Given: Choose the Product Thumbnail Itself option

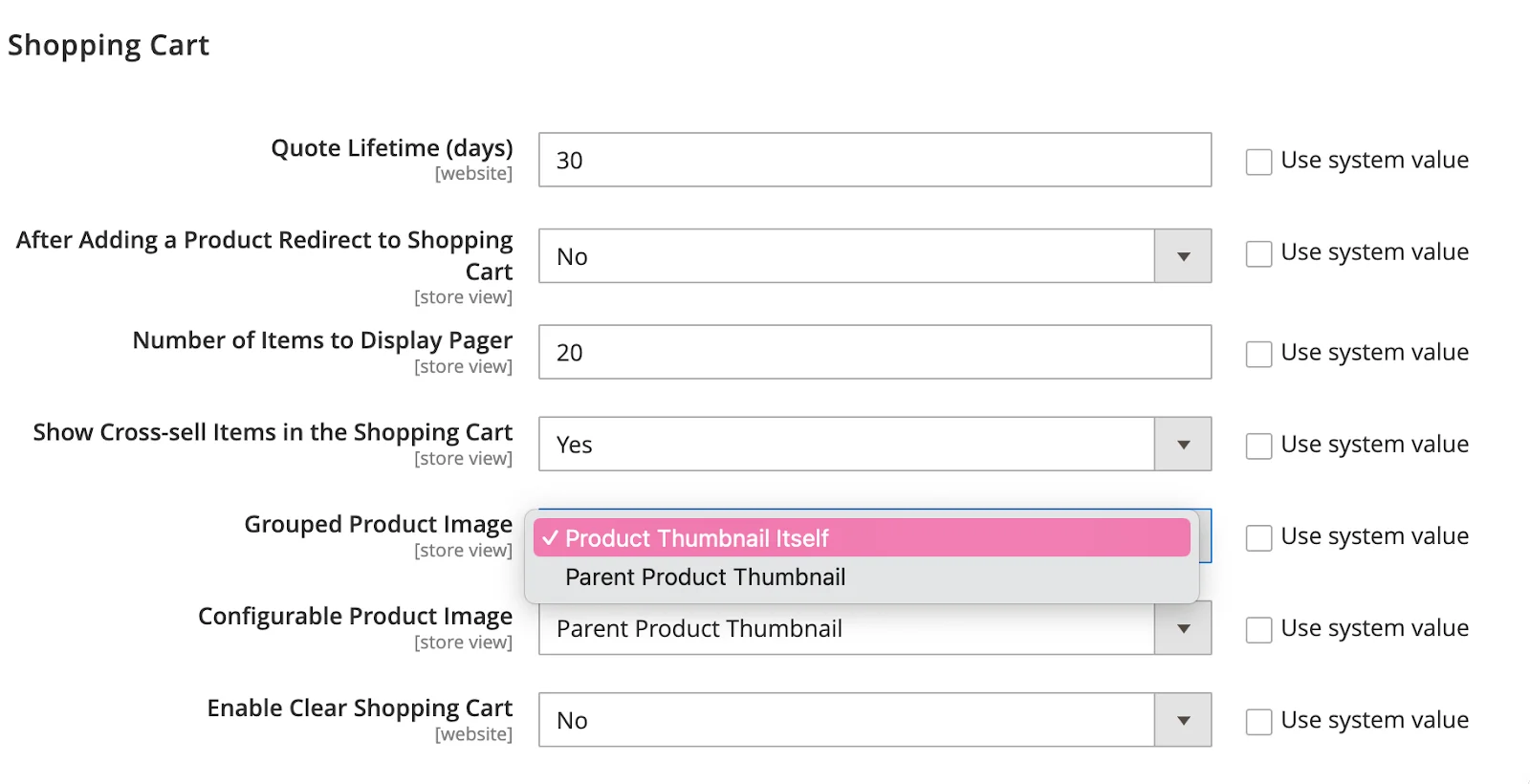Looking at the screenshot, I should 696,538.
